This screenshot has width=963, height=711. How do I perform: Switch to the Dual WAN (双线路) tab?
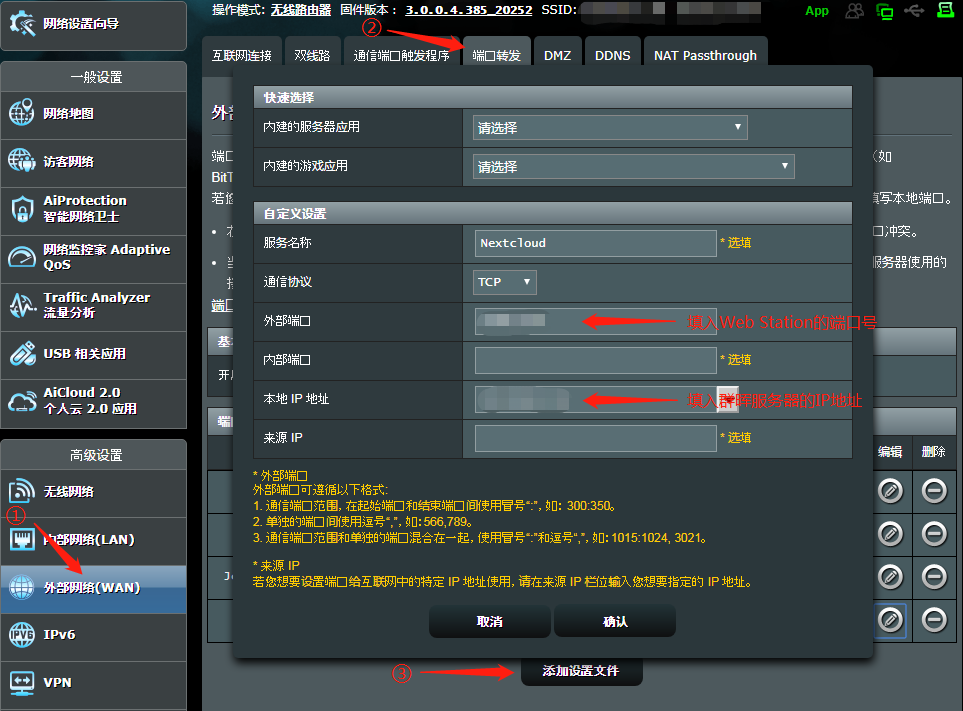[312, 55]
